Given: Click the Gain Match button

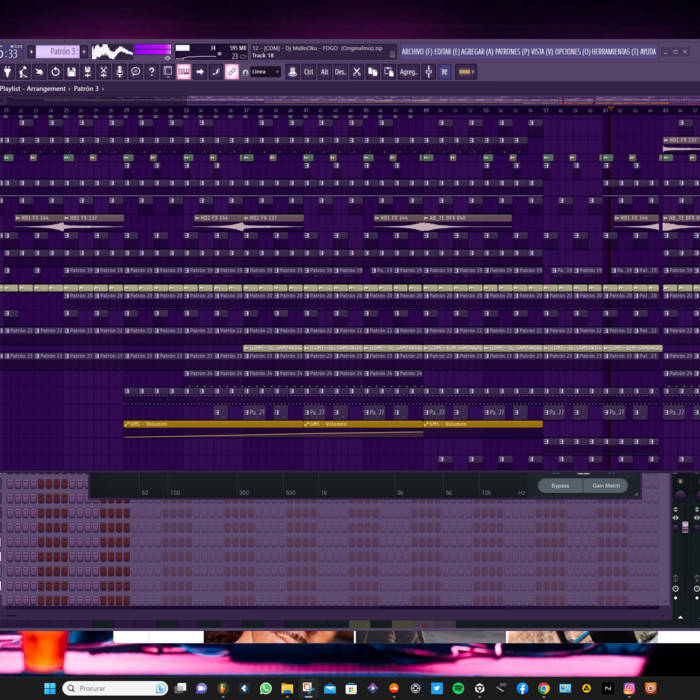Looking at the screenshot, I should (x=606, y=485).
